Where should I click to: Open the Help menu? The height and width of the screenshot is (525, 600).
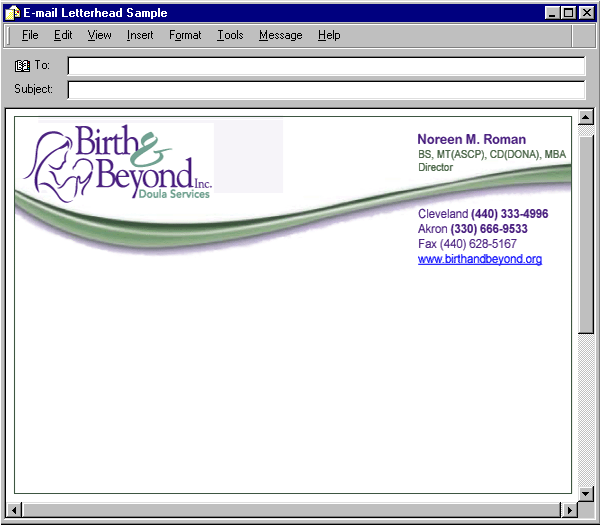(x=329, y=35)
